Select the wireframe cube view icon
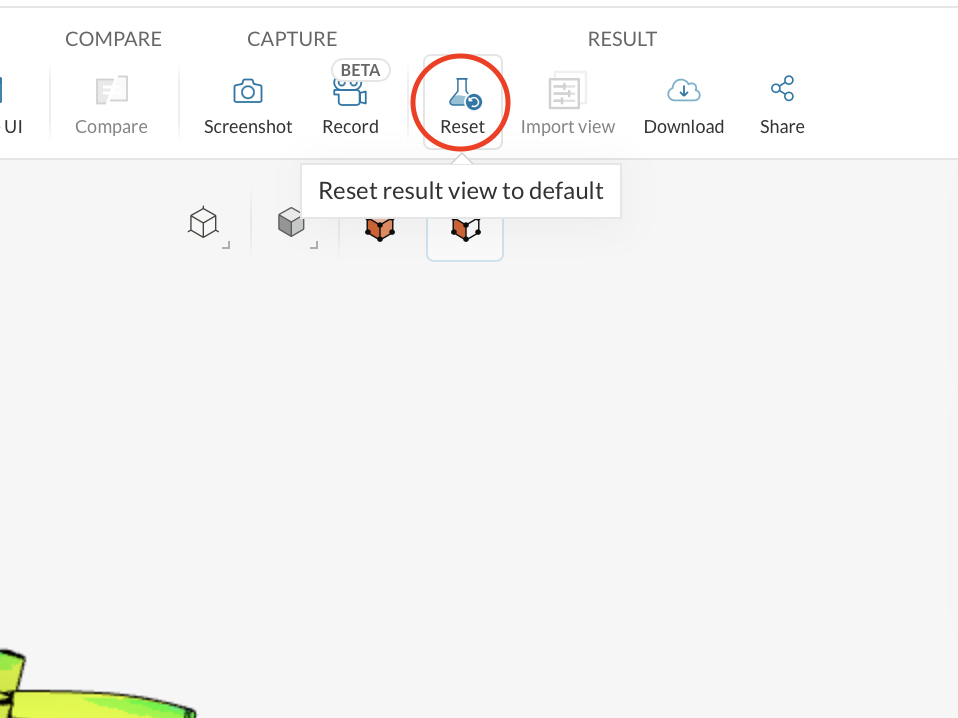 click(203, 222)
